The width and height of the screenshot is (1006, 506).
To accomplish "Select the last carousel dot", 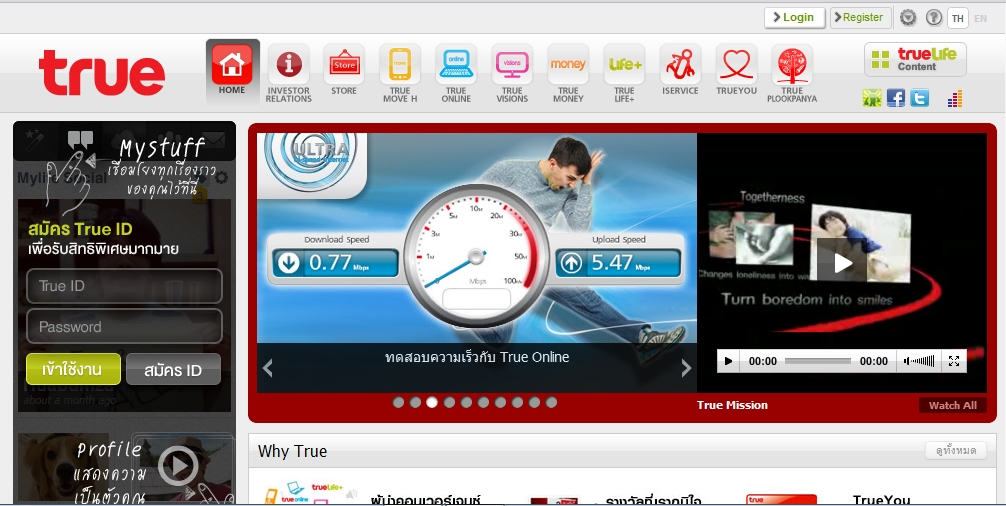I will click(x=551, y=402).
